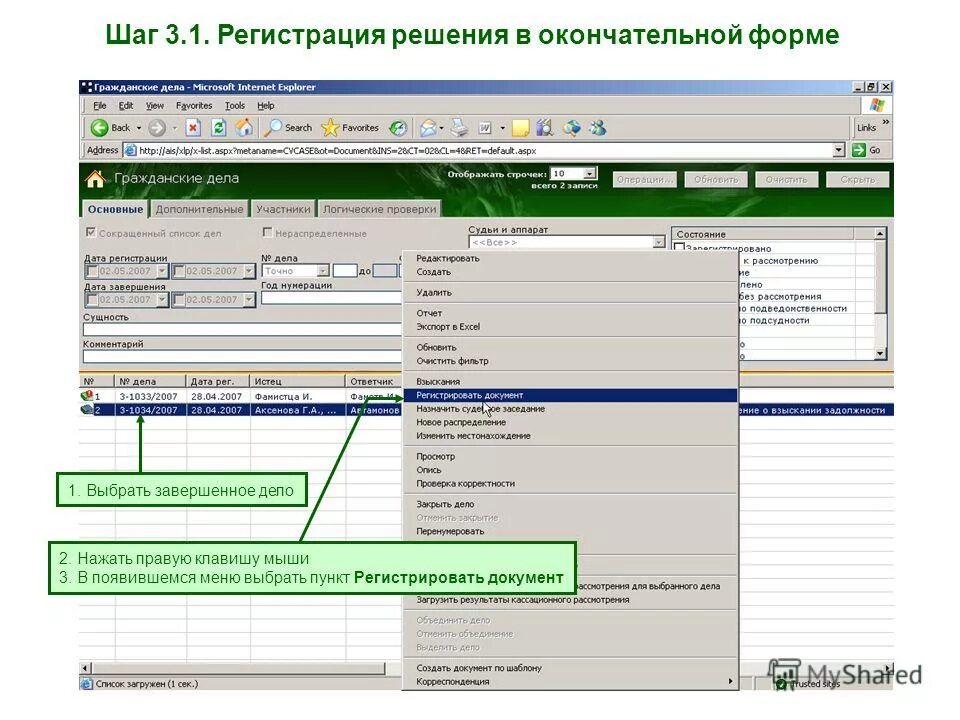Open the Mail envelope toolbar icon
Screen dimensions: 960x720
[428, 128]
